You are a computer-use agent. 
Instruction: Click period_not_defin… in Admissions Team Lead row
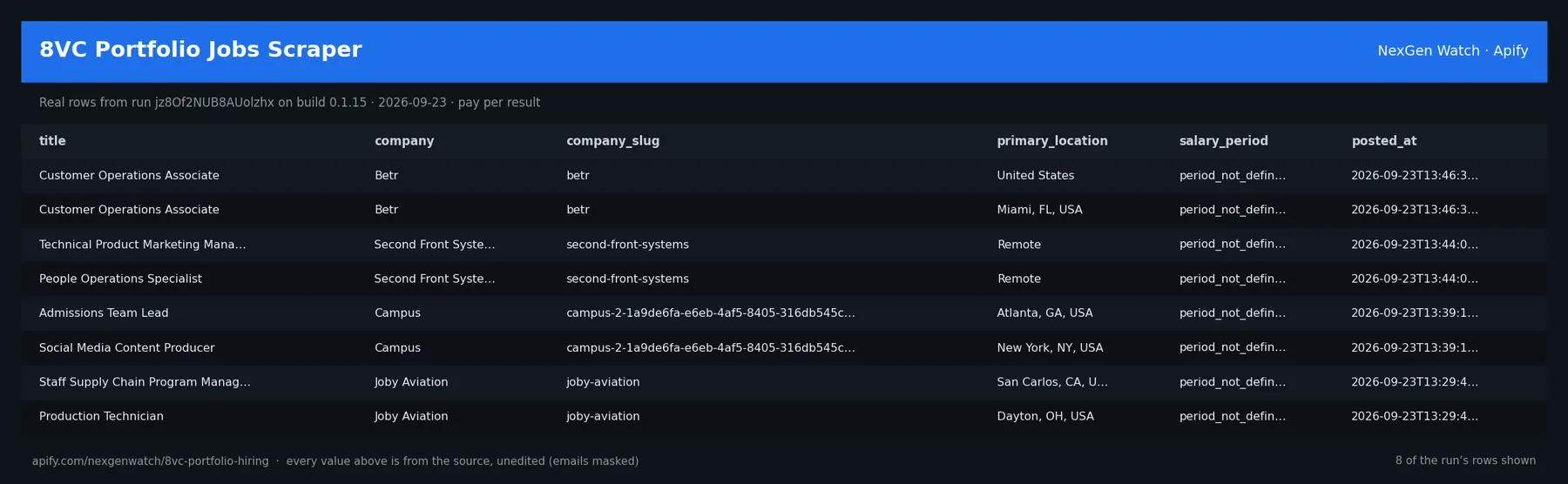1232,313
